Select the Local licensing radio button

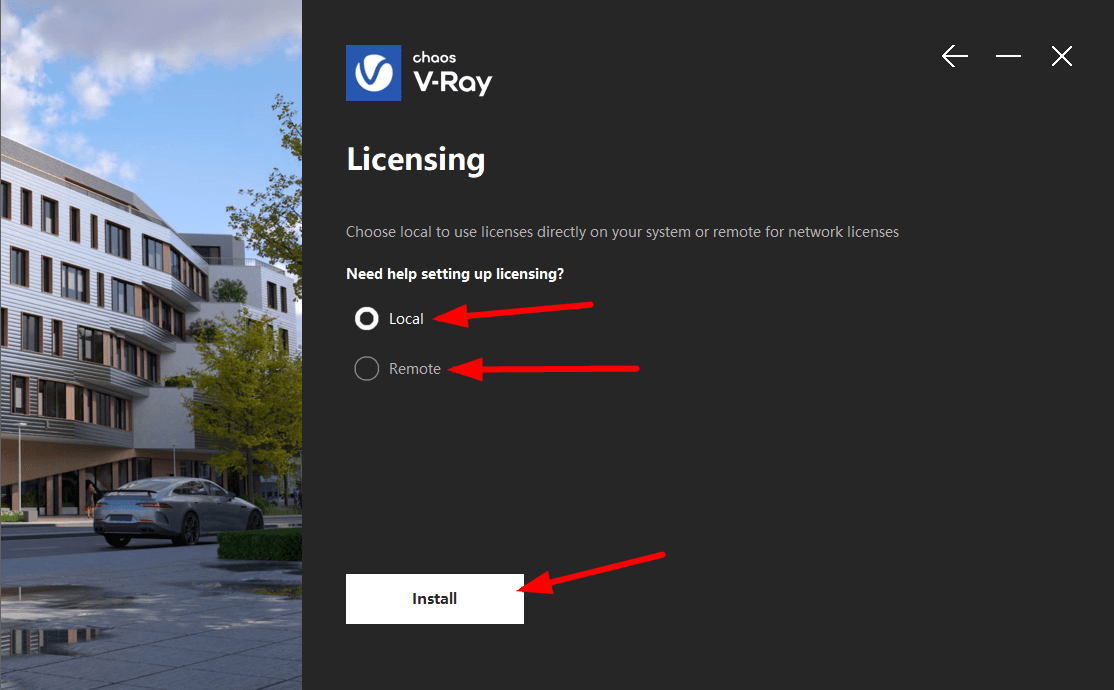(x=367, y=319)
